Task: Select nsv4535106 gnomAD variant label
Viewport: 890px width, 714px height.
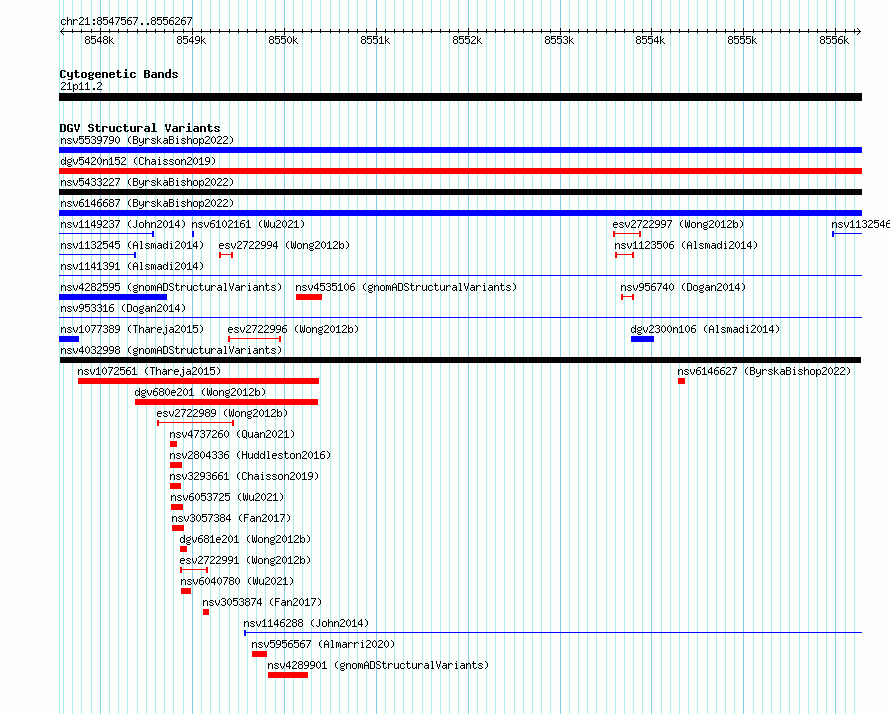Action: pos(406,287)
